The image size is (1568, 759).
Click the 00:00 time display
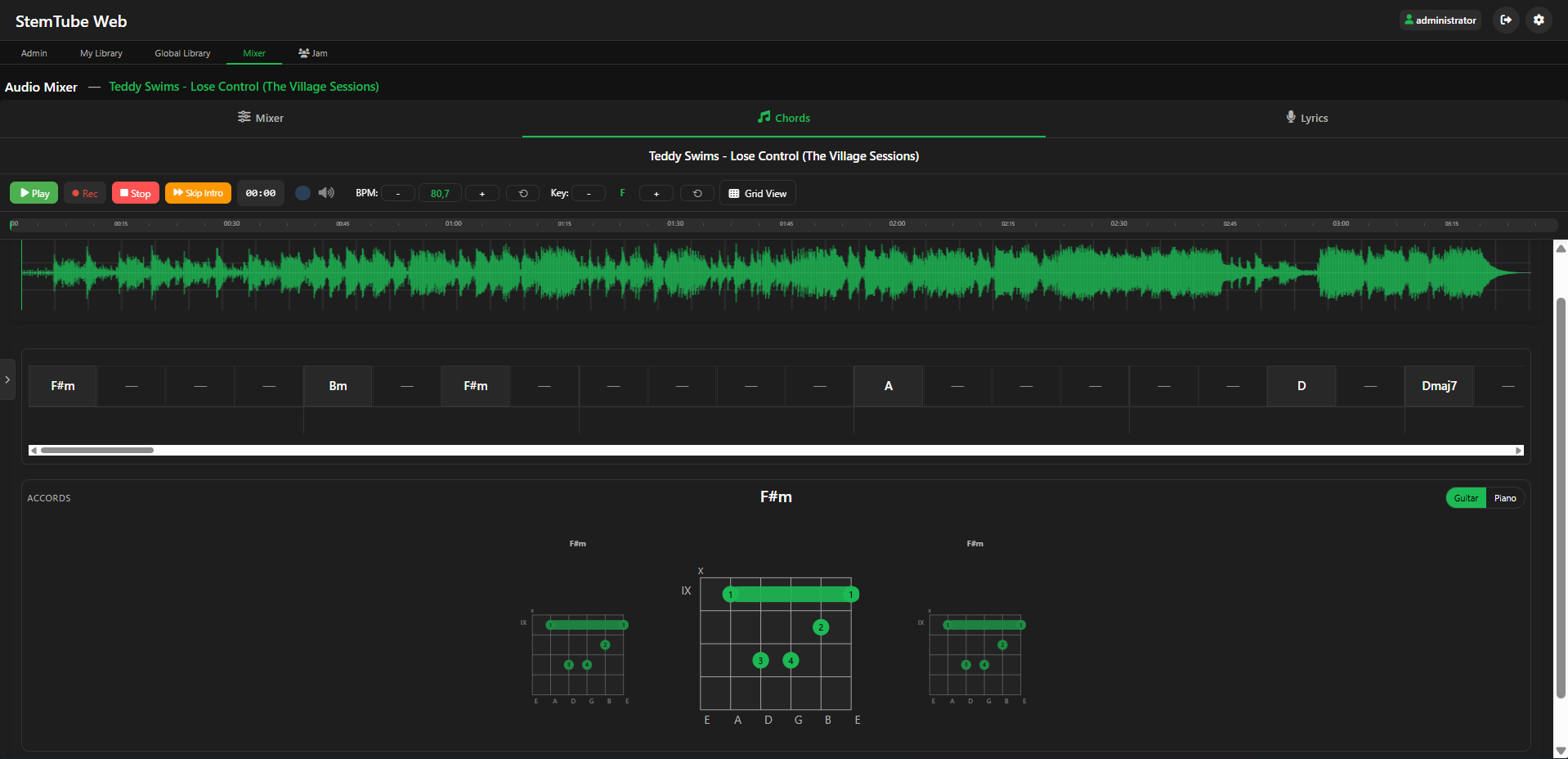point(261,193)
